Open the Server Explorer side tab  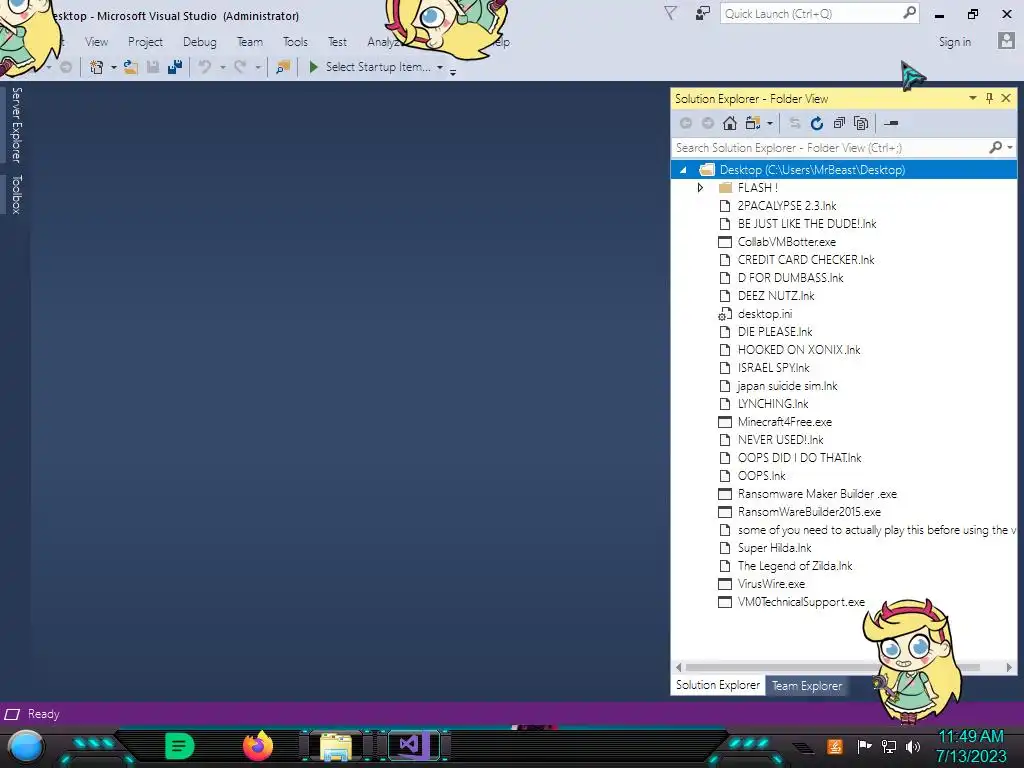[x=16, y=125]
